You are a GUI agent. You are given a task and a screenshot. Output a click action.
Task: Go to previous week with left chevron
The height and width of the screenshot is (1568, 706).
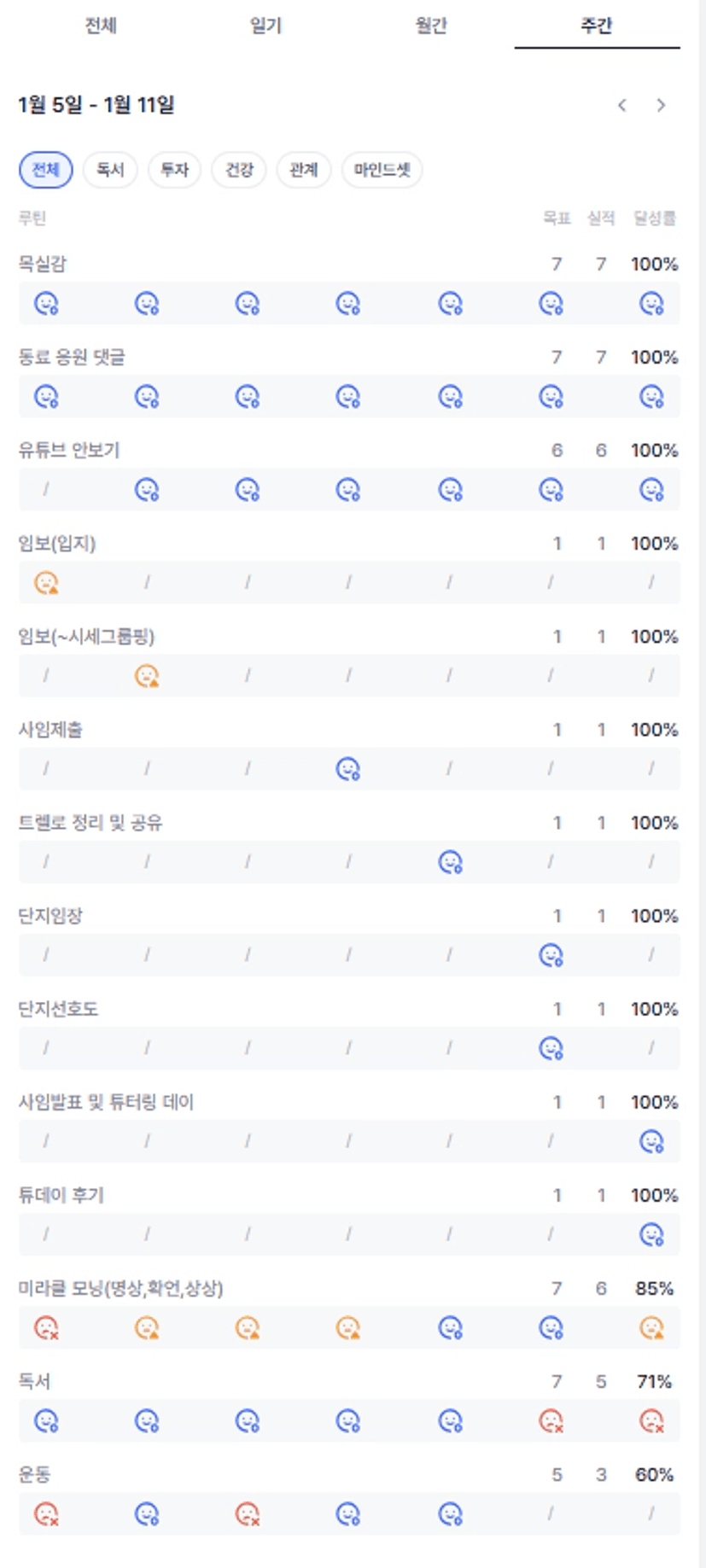[x=622, y=105]
